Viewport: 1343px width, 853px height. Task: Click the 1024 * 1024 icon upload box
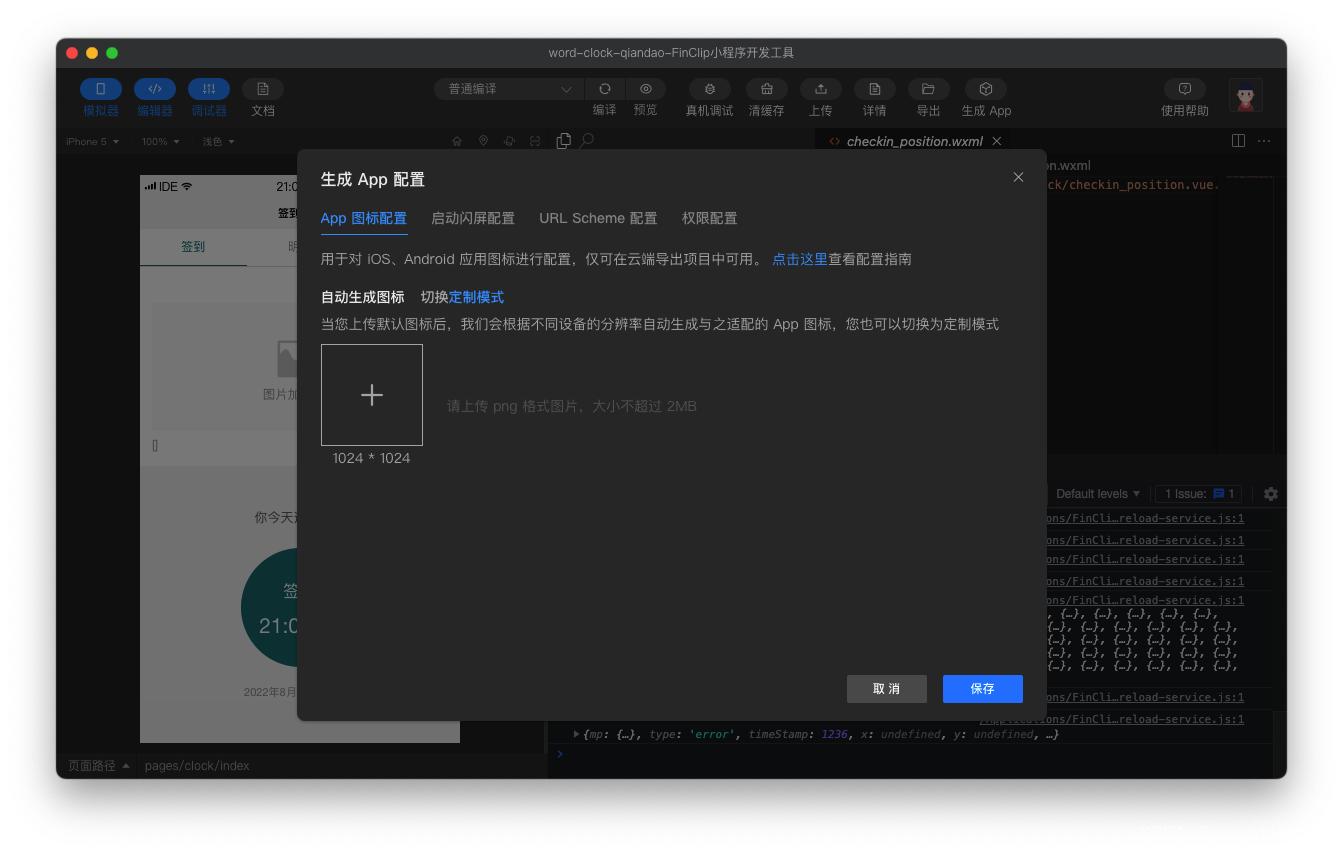[x=372, y=395]
